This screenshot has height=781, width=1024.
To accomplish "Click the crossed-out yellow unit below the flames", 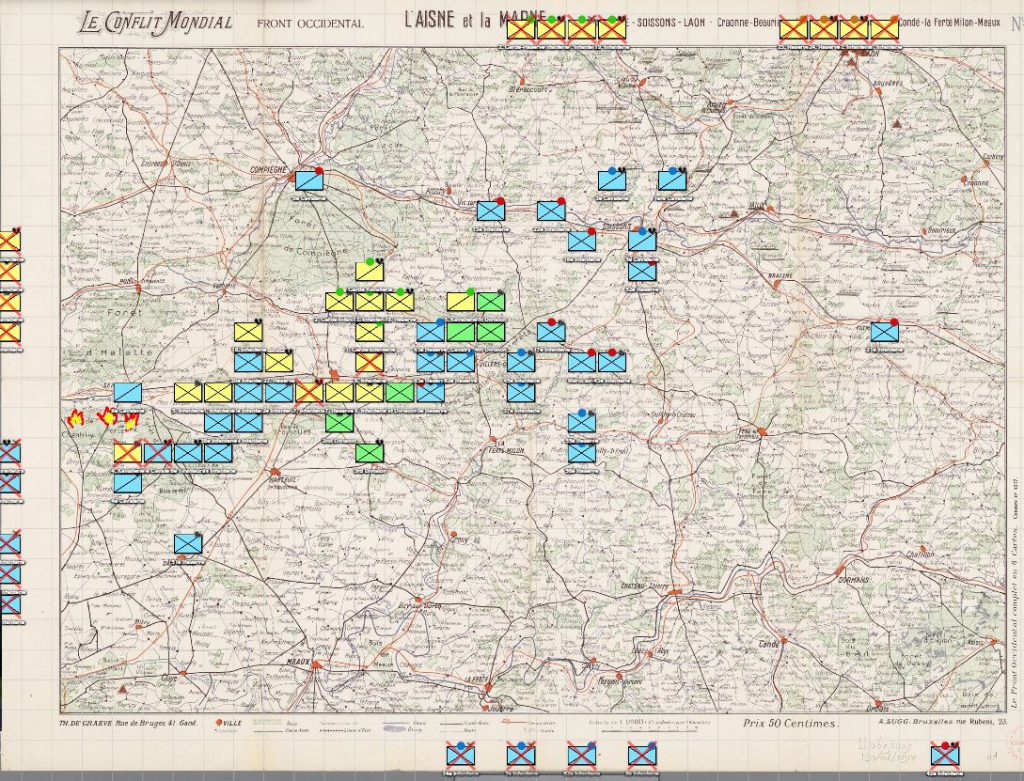I will [x=127, y=453].
